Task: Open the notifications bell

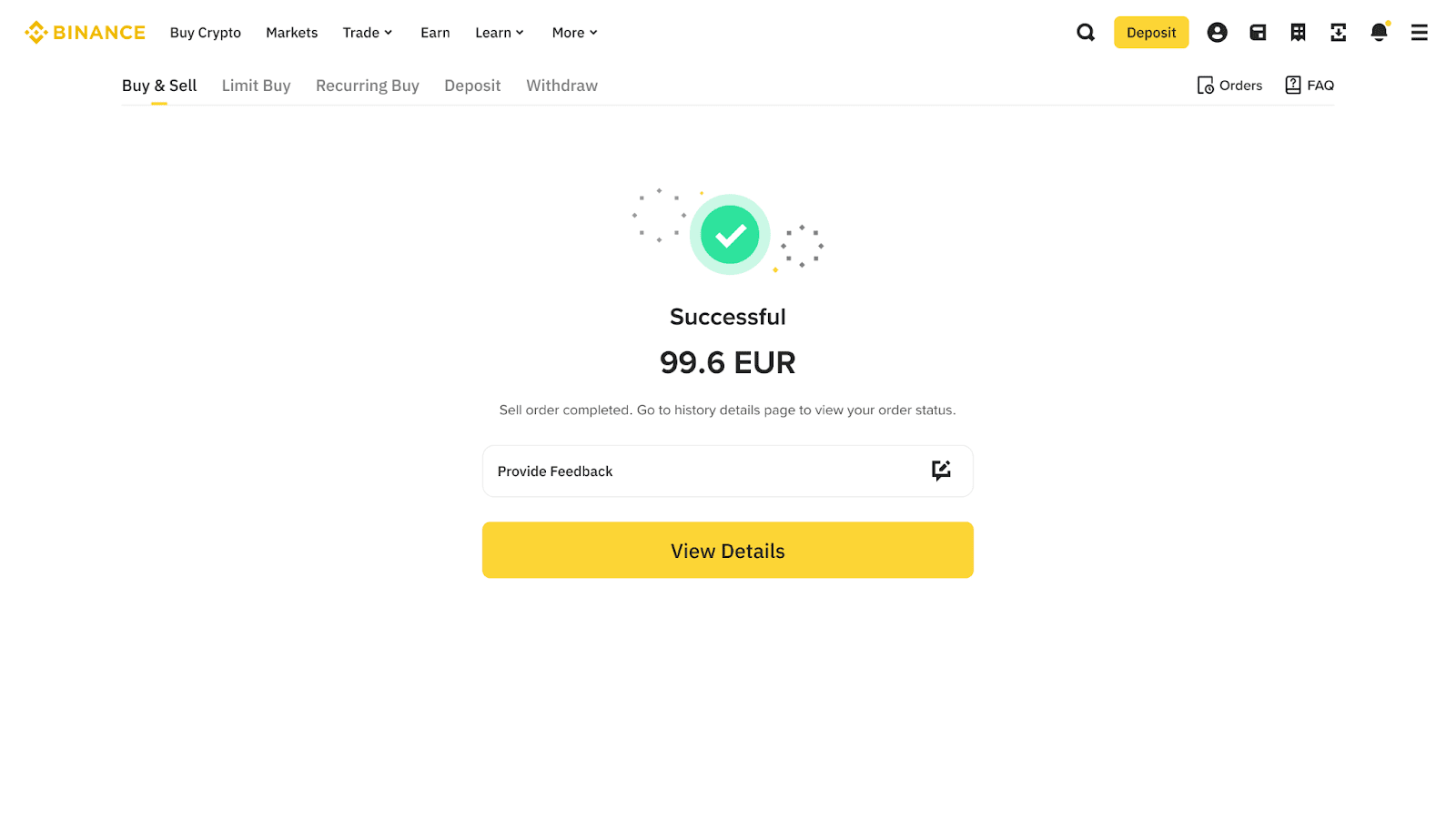Action: 1379,33
